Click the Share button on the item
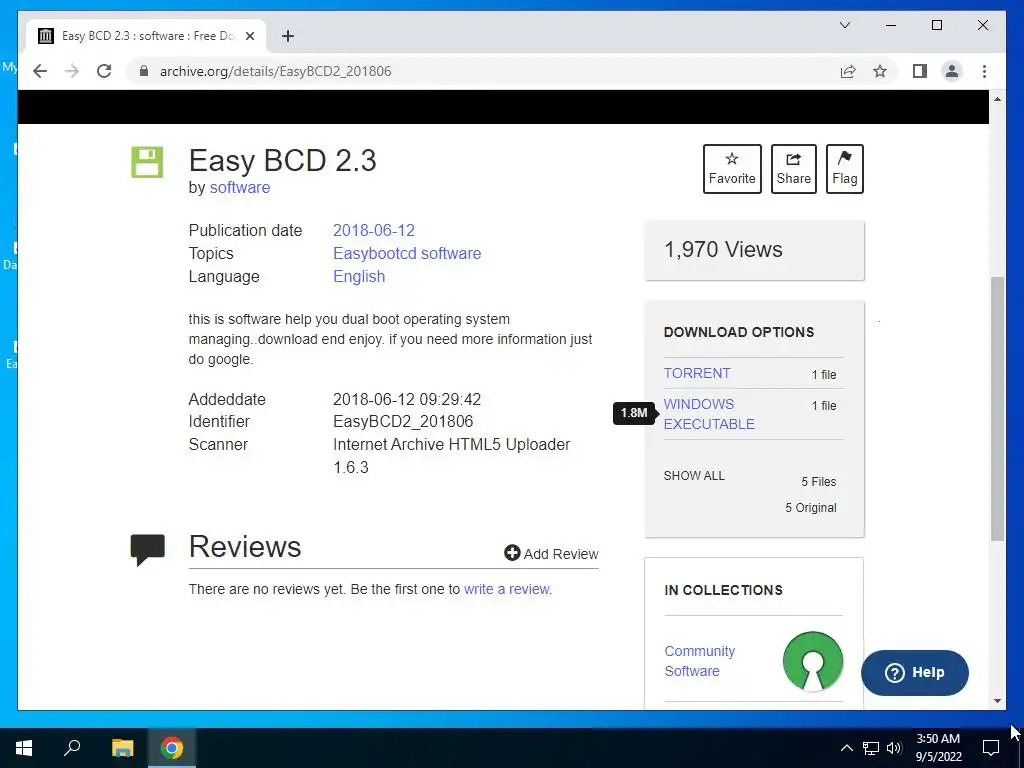The width and height of the screenshot is (1024, 768). click(x=793, y=168)
